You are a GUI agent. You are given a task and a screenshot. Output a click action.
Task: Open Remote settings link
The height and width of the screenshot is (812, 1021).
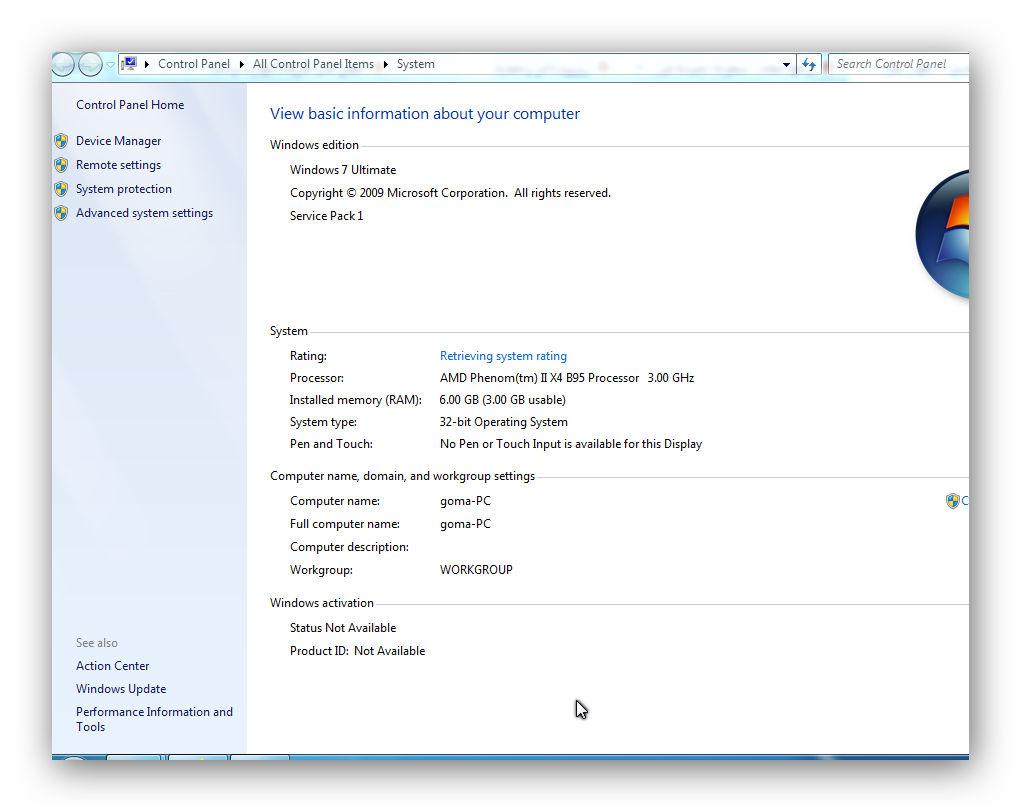[x=119, y=165]
